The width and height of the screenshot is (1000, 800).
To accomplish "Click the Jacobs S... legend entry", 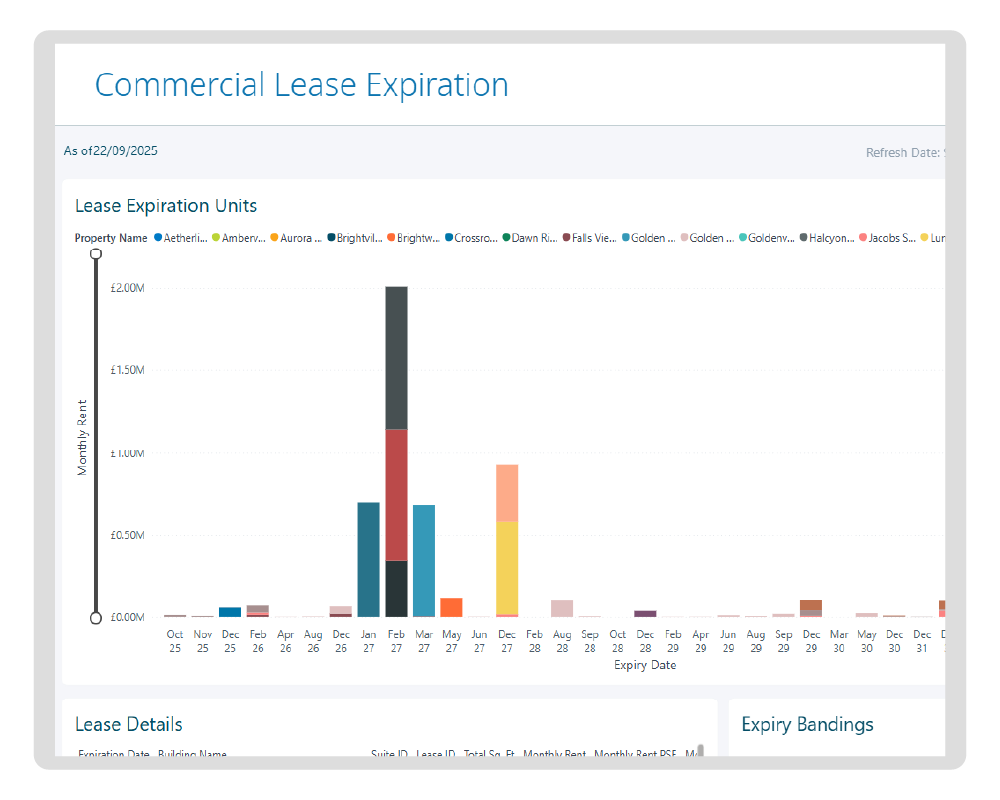I will click(890, 238).
